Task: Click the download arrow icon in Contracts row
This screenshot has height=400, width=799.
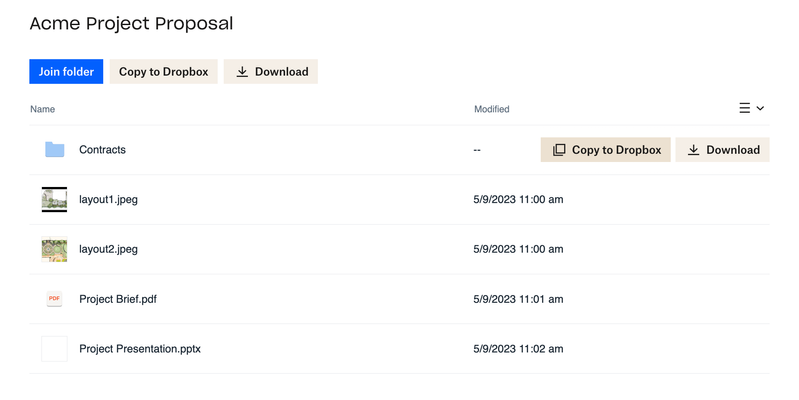Action: 693,150
